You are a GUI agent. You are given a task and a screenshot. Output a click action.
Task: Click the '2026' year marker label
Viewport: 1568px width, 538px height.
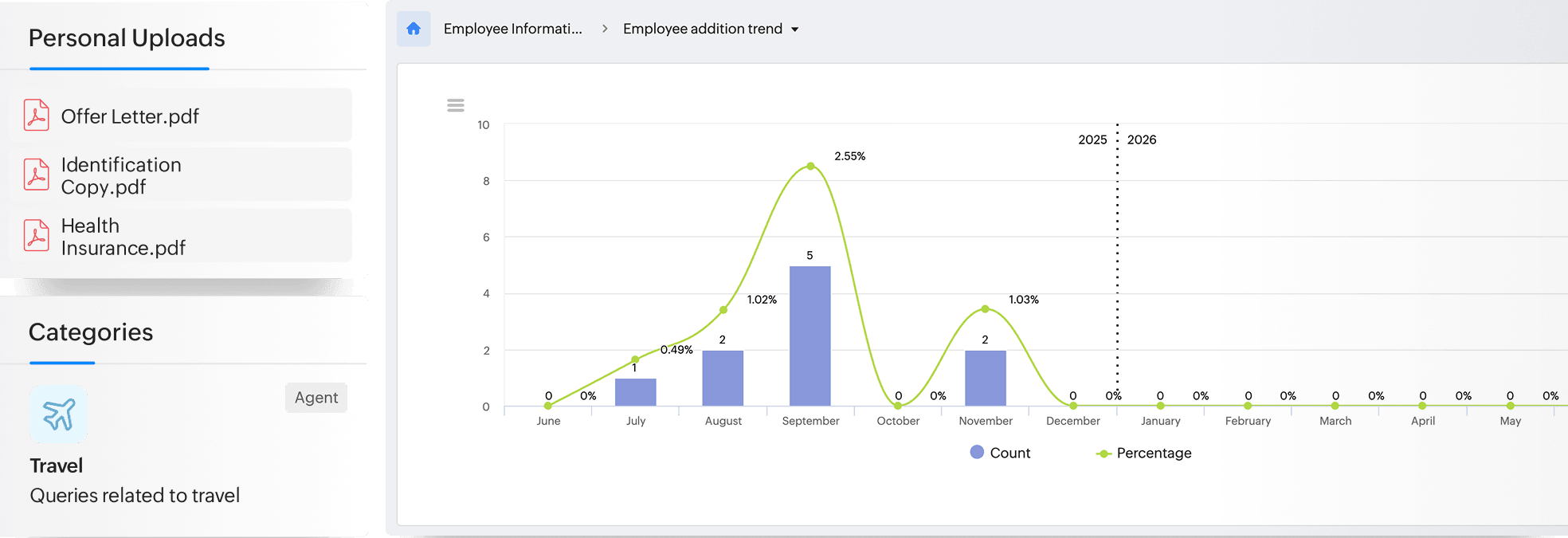tap(1142, 139)
